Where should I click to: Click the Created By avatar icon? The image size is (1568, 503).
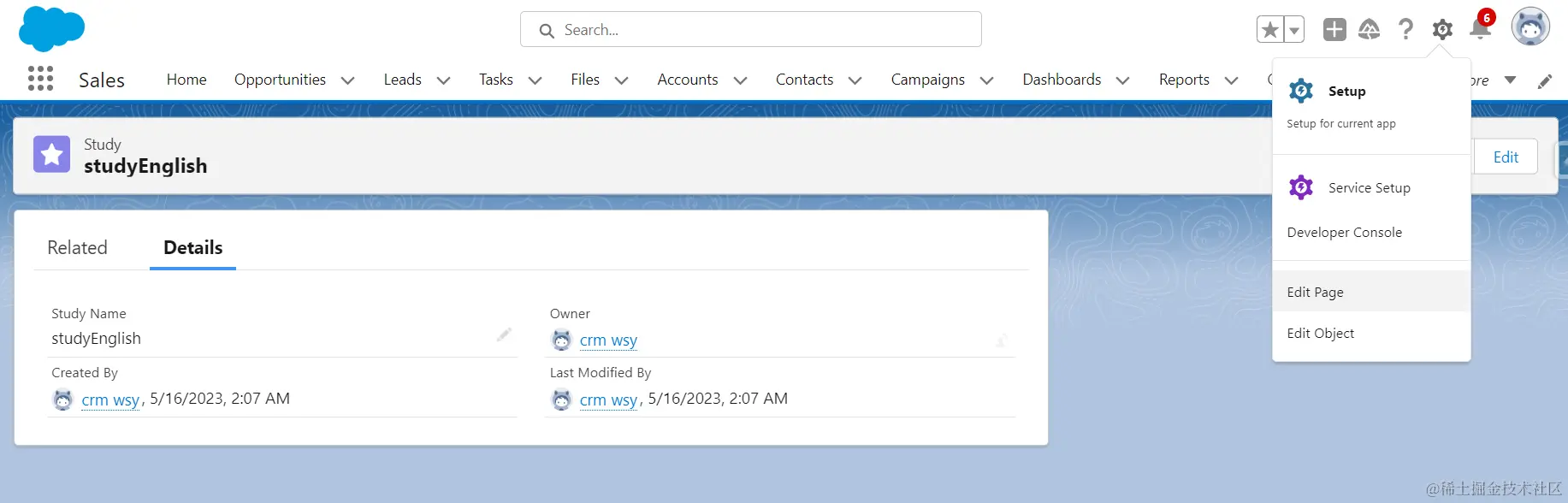63,399
